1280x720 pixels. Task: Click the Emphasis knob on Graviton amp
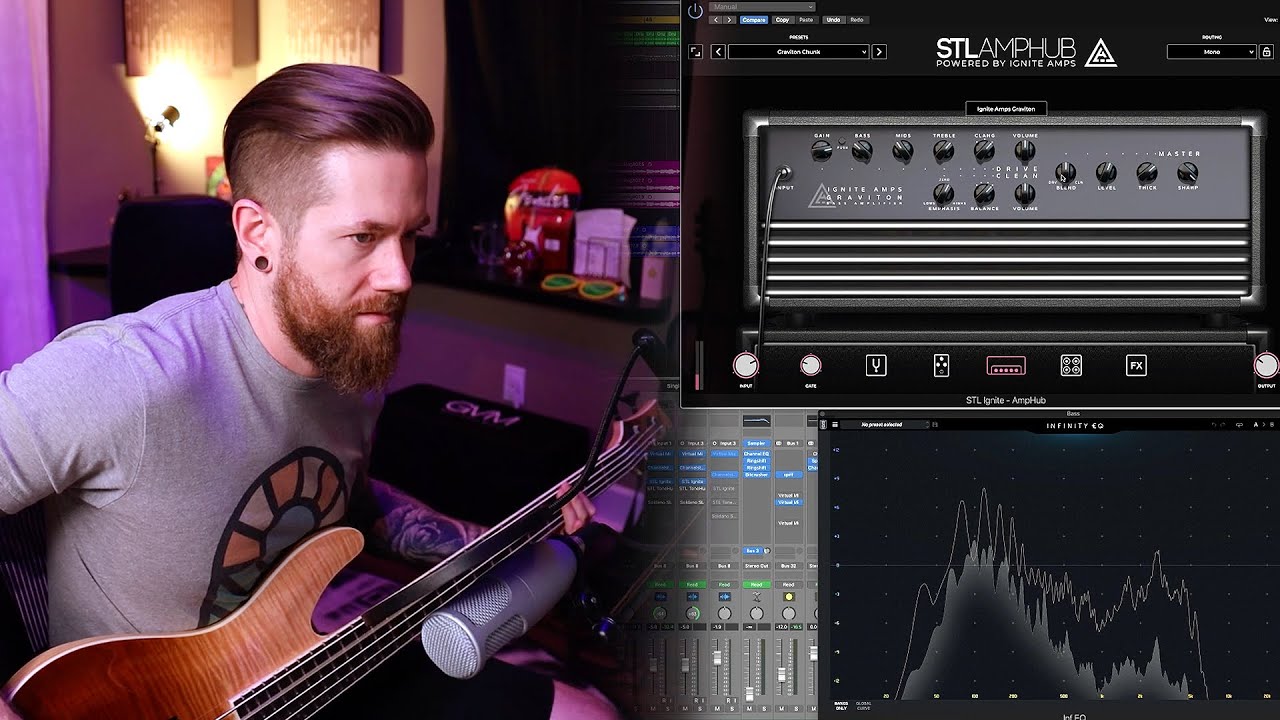click(x=943, y=193)
